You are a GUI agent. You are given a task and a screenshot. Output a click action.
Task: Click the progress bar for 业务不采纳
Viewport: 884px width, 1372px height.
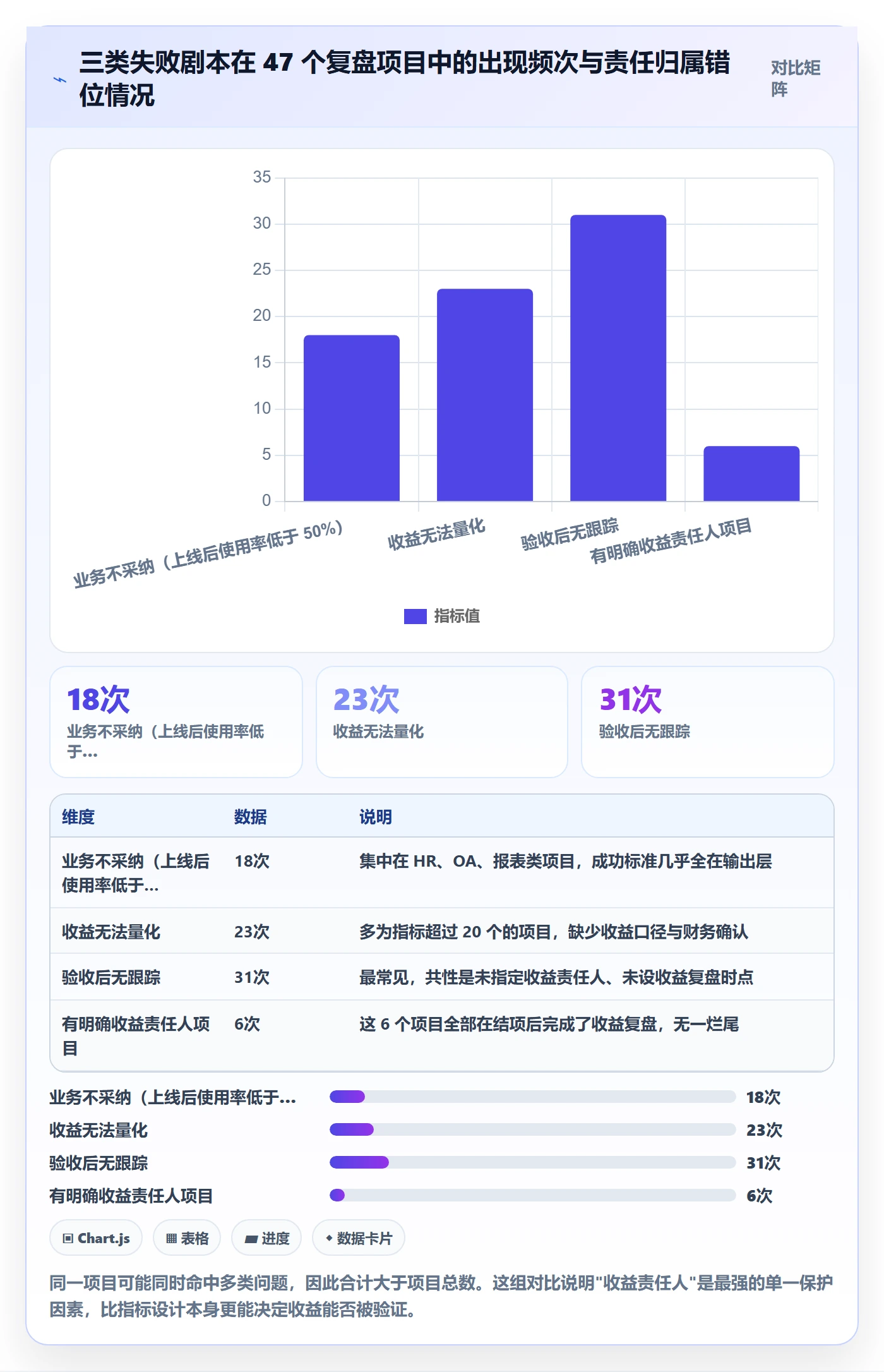tap(532, 1097)
